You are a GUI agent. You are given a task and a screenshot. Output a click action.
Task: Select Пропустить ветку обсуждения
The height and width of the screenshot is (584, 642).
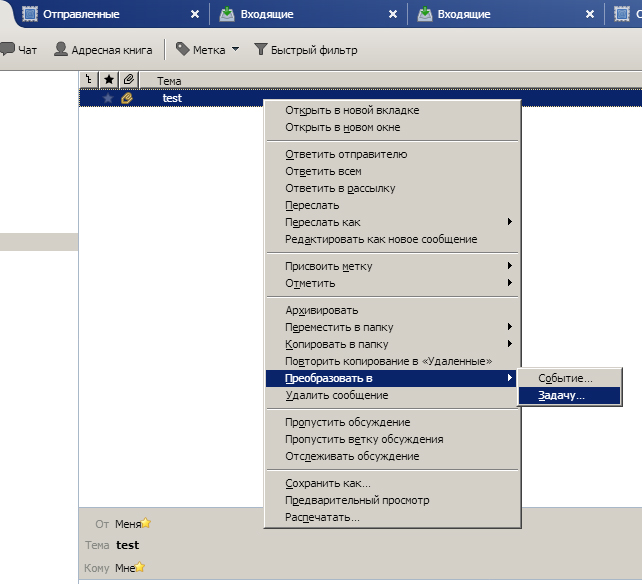point(392,439)
